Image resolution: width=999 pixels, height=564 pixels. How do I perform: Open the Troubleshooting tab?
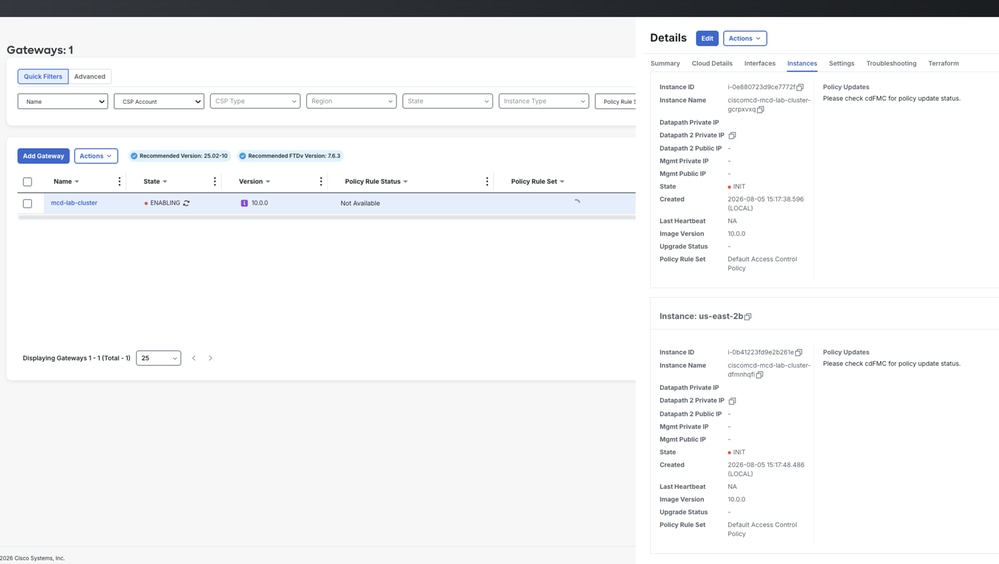tap(891, 63)
